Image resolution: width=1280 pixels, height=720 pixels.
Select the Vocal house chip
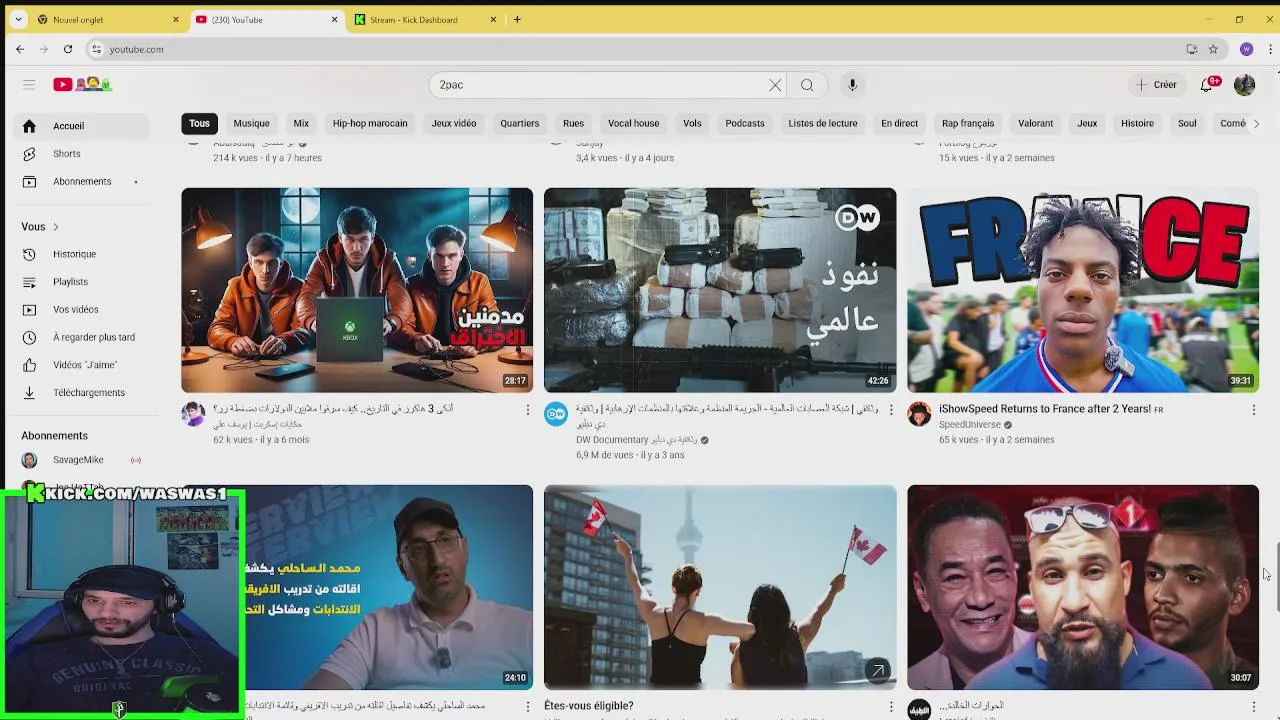pyautogui.click(x=633, y=124)
